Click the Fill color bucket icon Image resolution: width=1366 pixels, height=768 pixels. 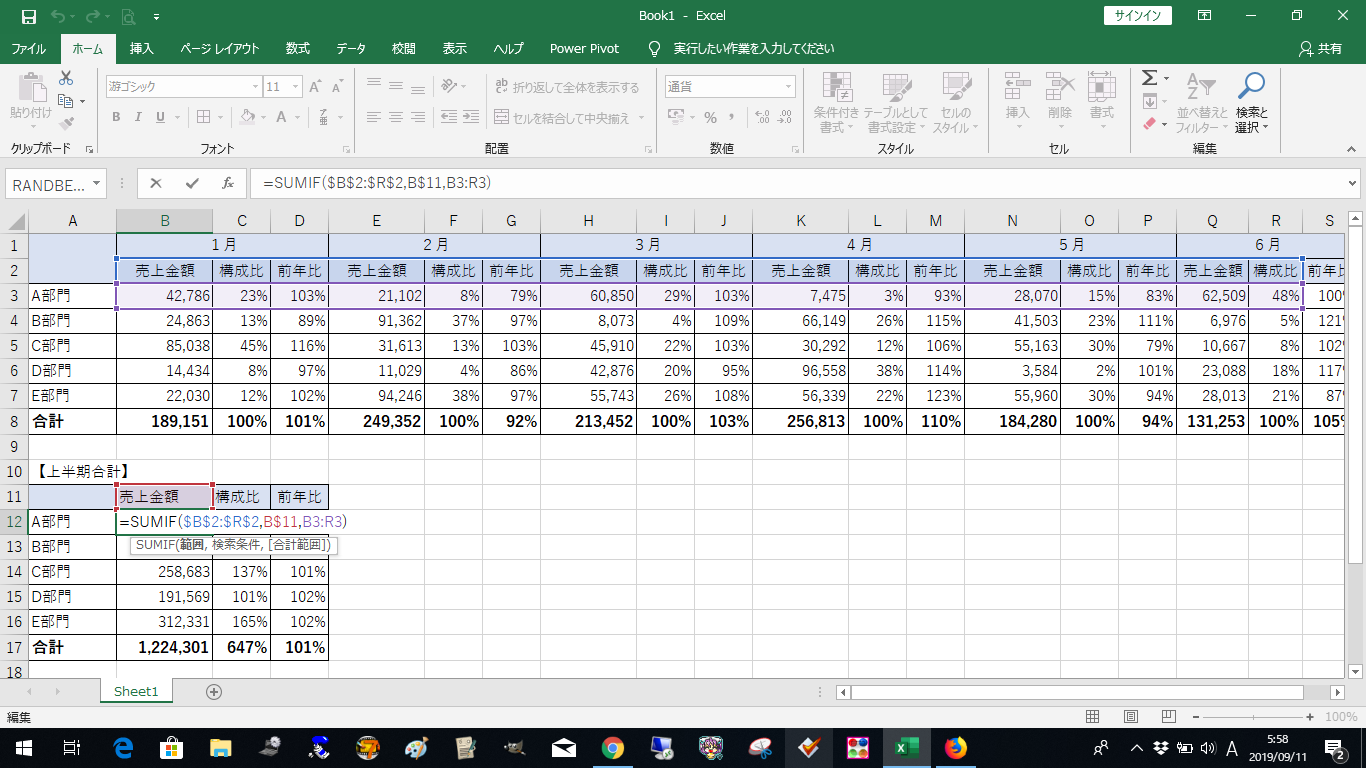click(x=248, y=117)
